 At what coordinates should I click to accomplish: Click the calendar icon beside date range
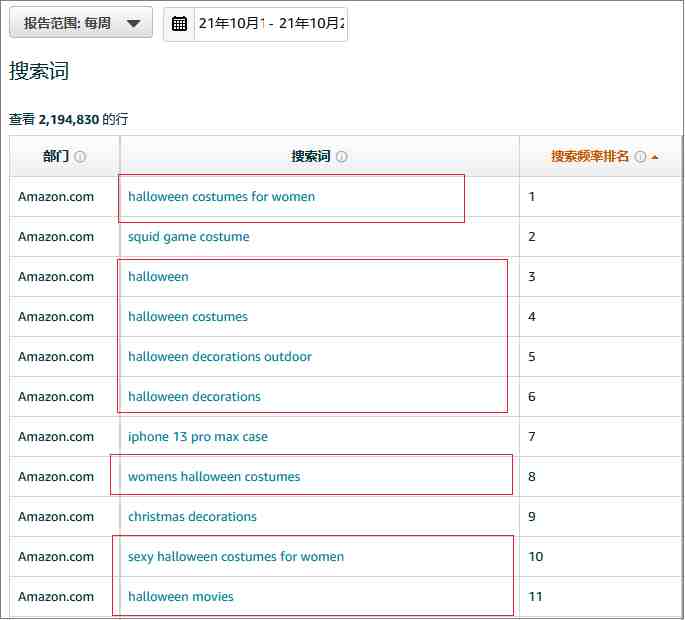pyautogui.click(x=179, y=24)
